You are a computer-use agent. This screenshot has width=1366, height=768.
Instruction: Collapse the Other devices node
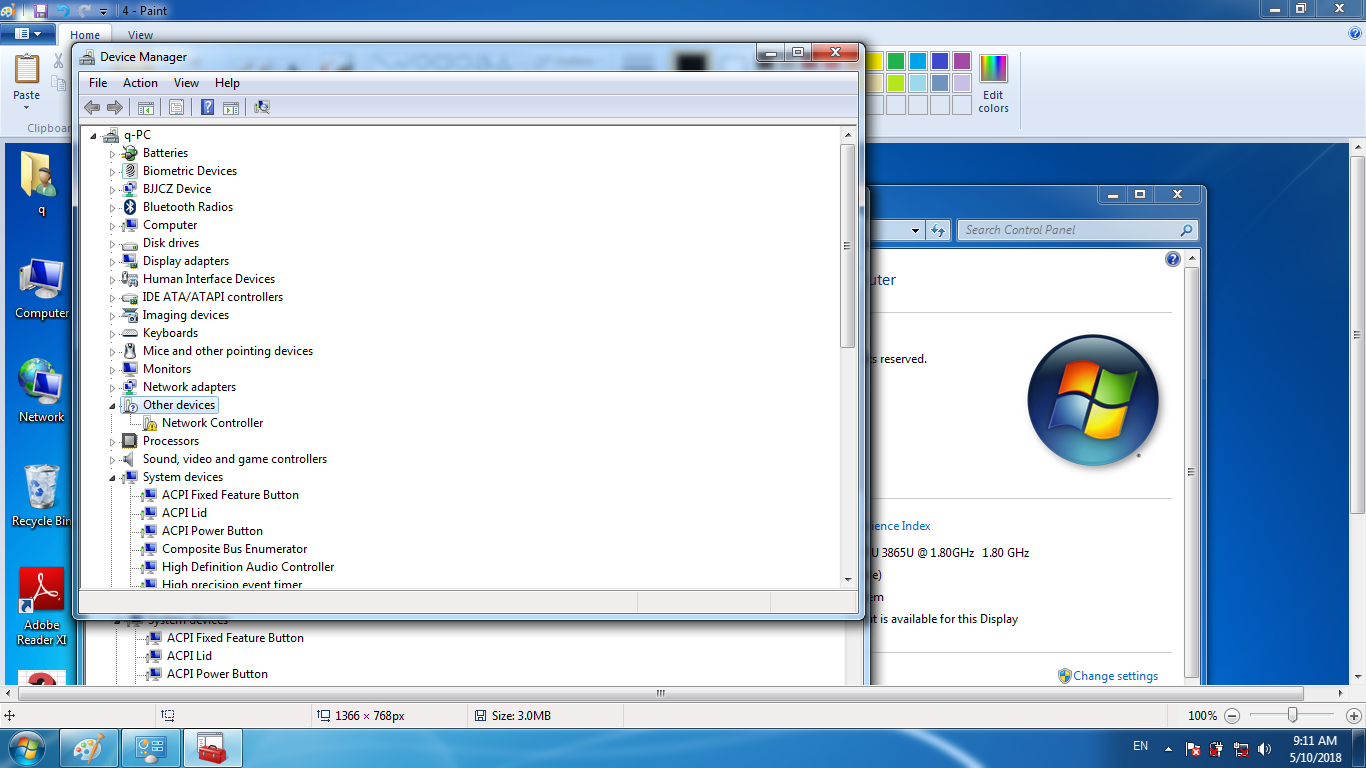pos(113,406)
